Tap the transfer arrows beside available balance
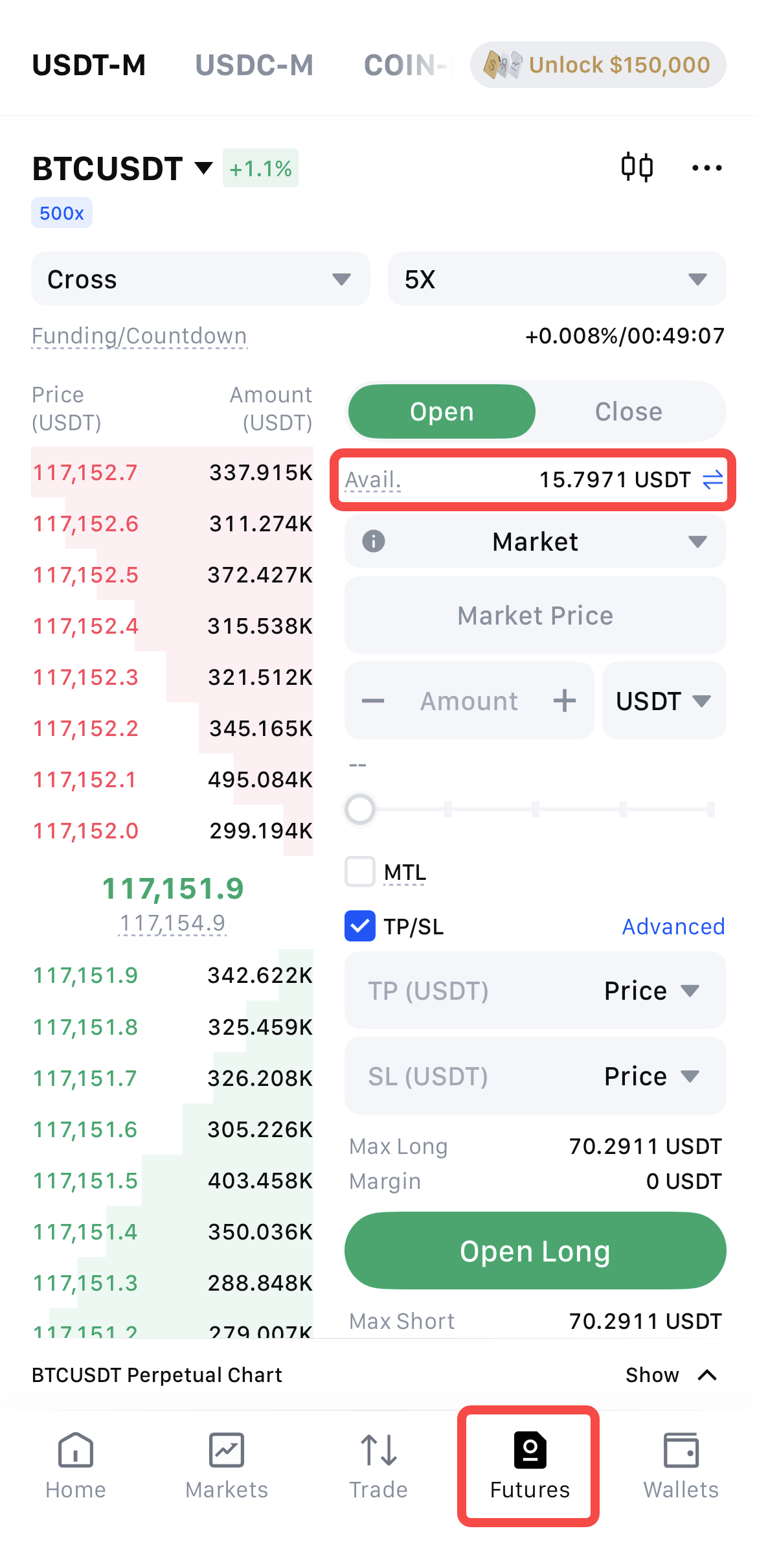 click(x=712, y=480)
